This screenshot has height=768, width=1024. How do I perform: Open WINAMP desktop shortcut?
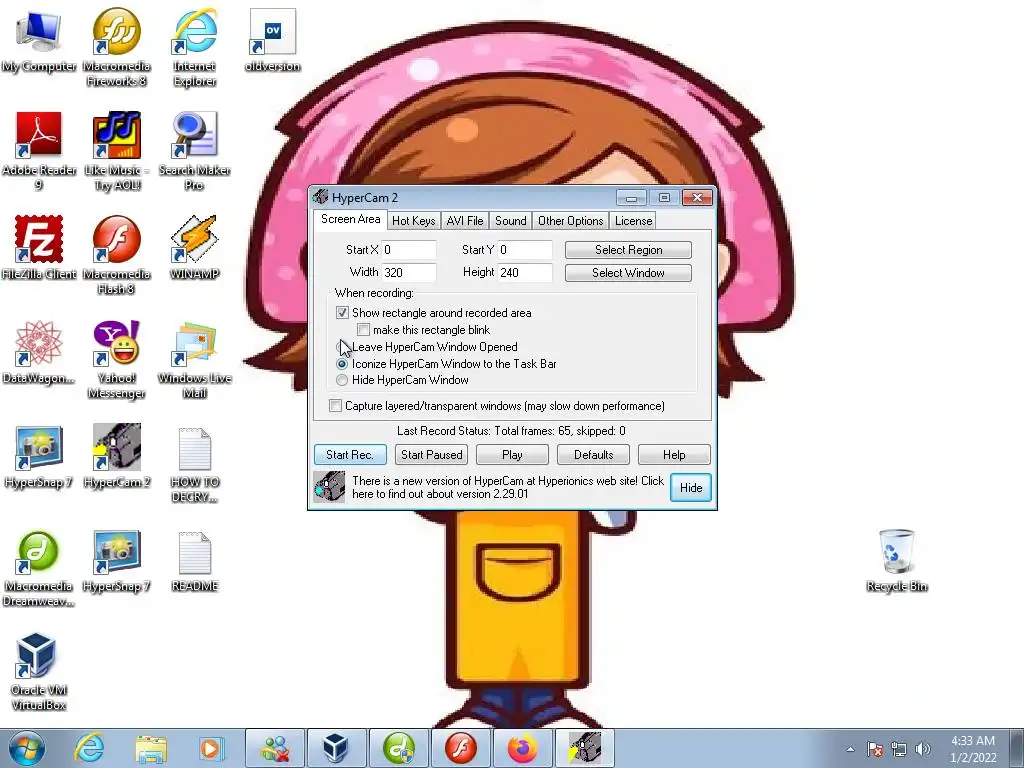pos(195,248)
